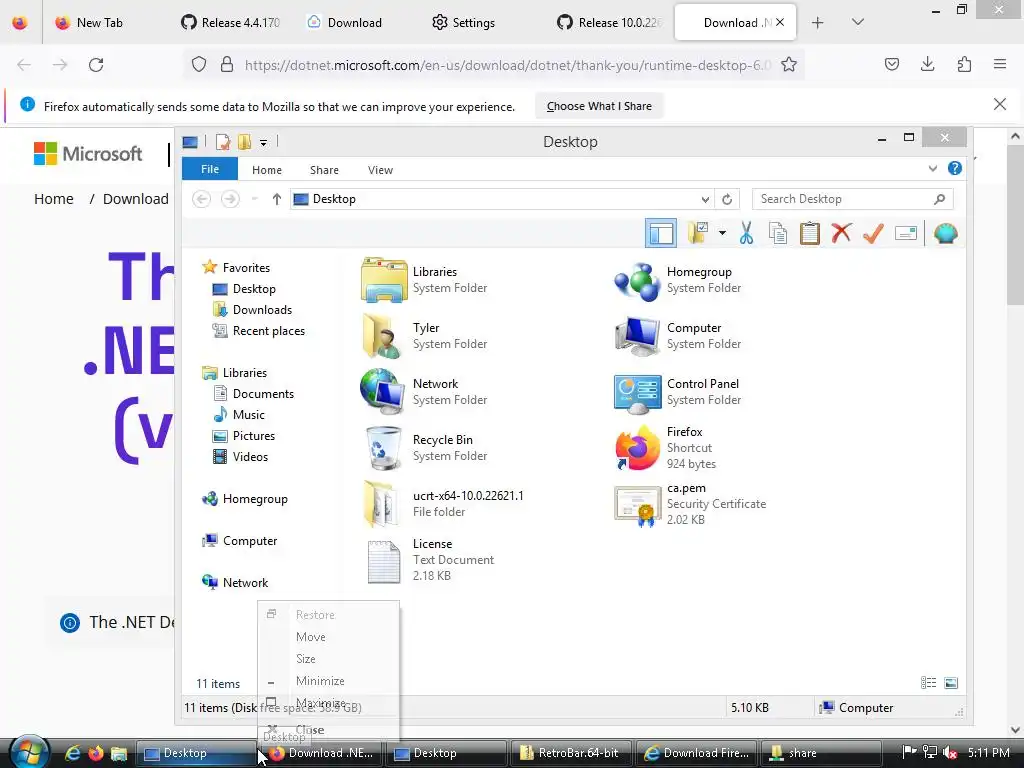Screen dimensions: 1024x768
Task: Click Choose What I Share button
Action: [599, 106]
